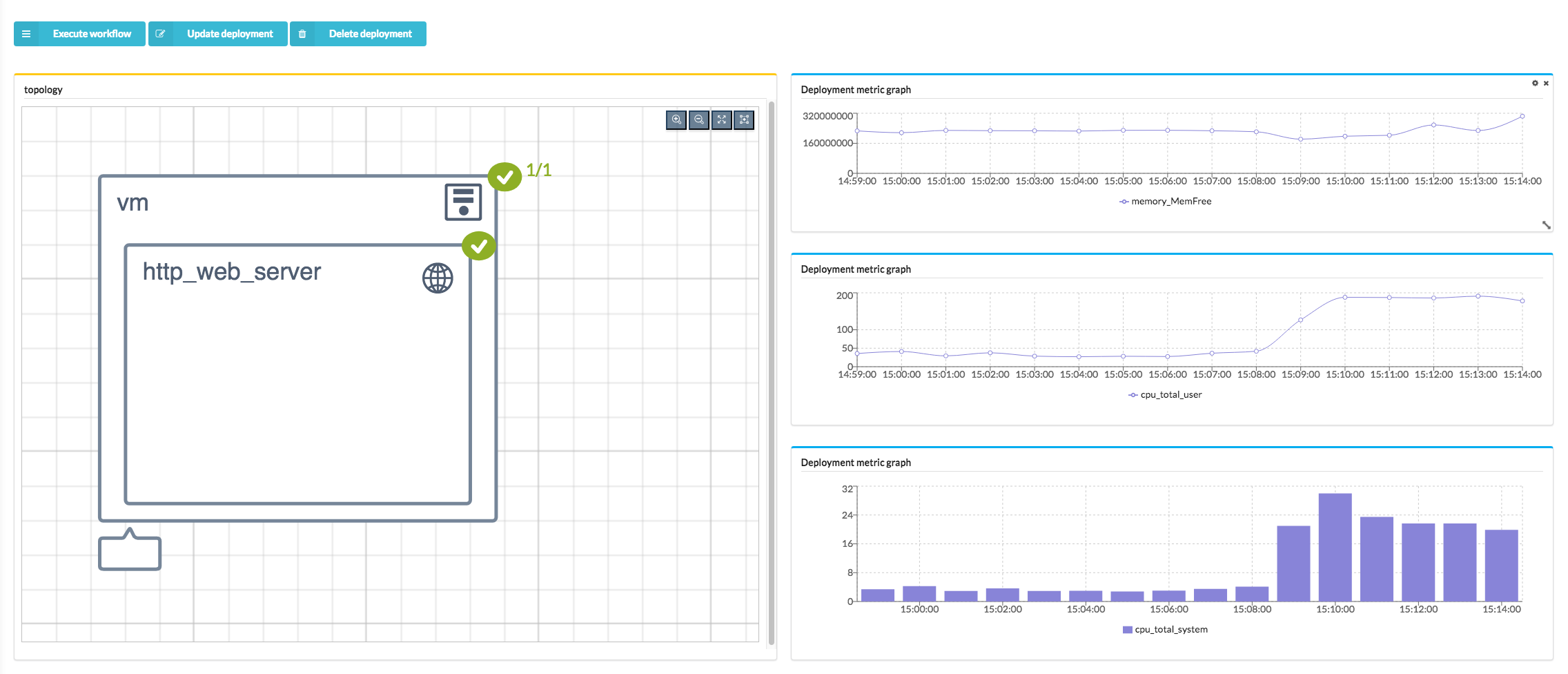Click the Delete deployment button
1568x674 pixels.
[x=358, y=34]
